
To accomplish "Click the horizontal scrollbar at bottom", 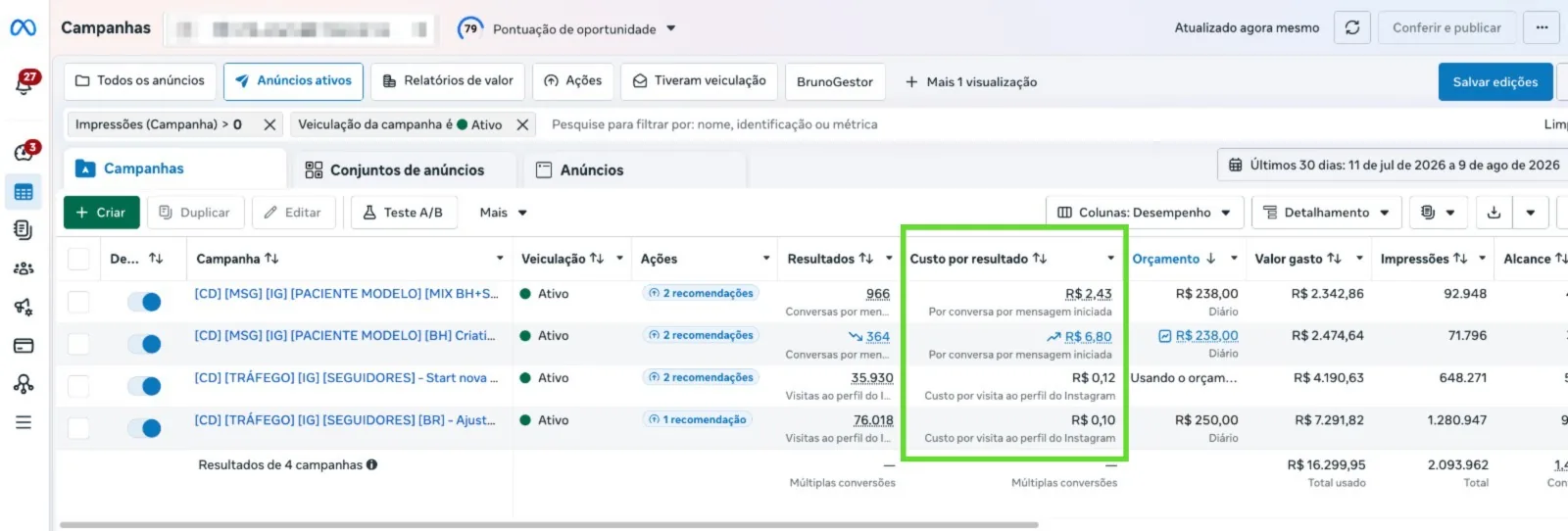I will click(x=549, y=525).
